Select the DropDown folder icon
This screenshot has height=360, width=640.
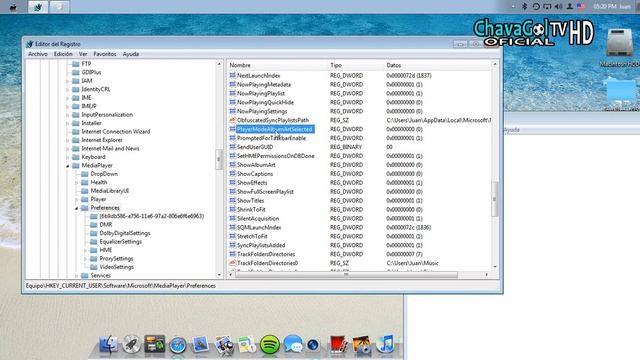(x=84, y=174)
